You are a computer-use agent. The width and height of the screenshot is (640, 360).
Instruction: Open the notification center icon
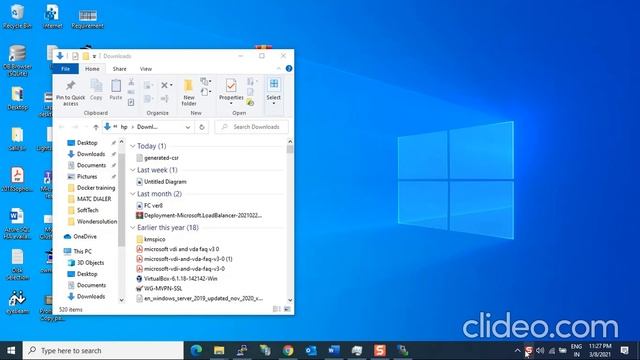click(624, 350)
